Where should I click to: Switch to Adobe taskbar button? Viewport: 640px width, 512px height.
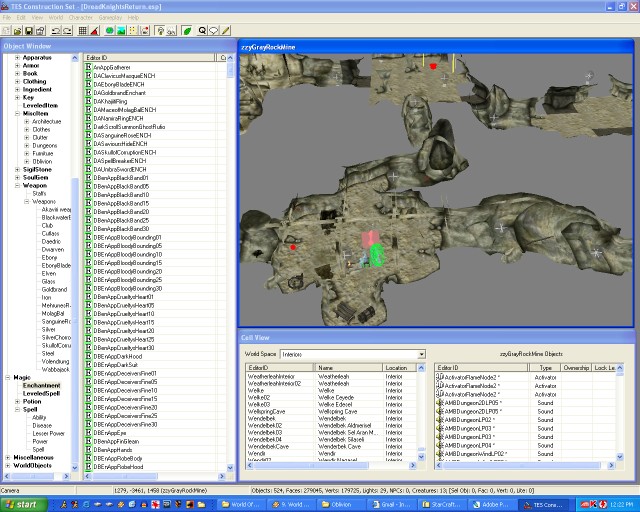click(491, 505)
